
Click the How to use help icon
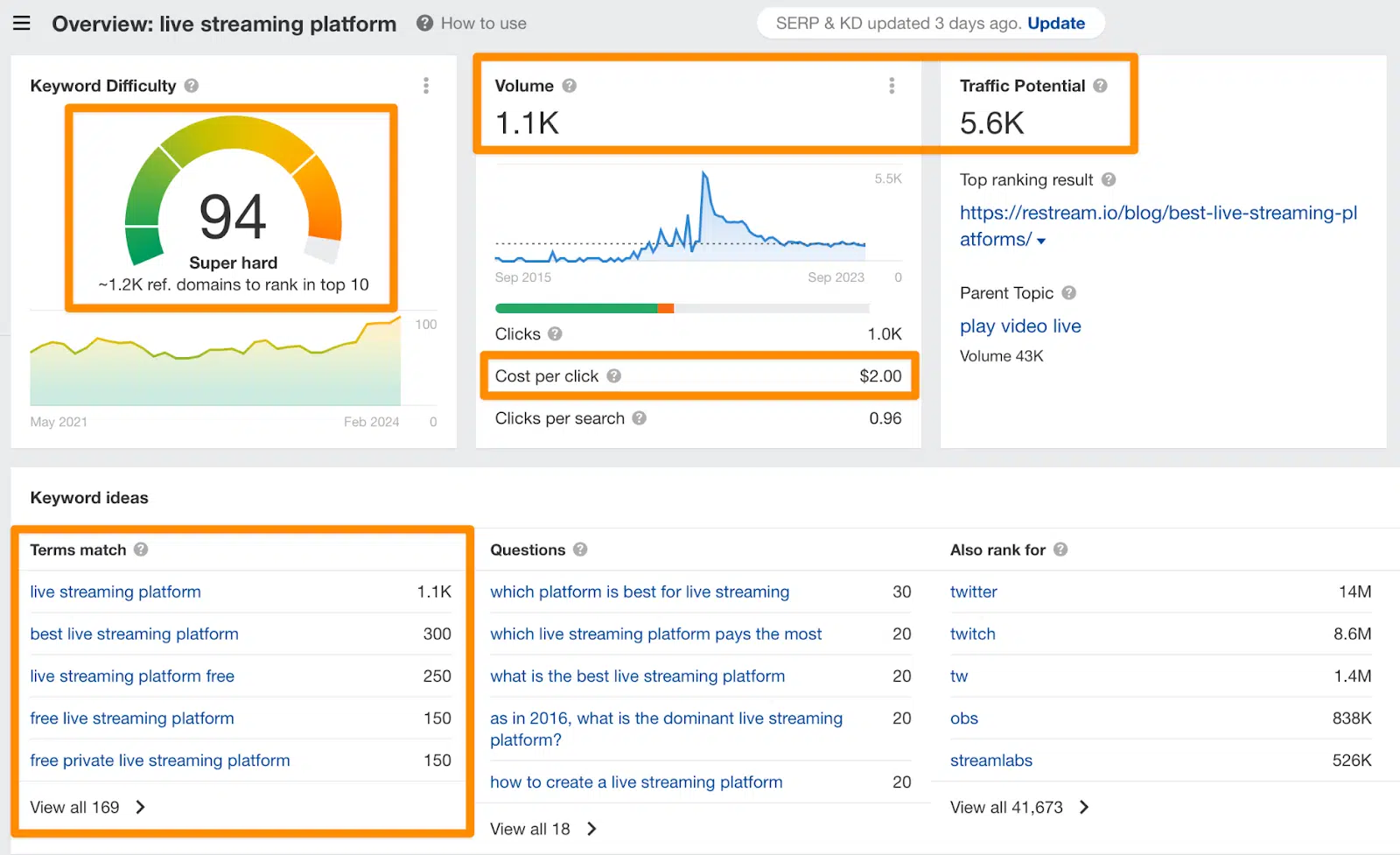click(424, 23)
